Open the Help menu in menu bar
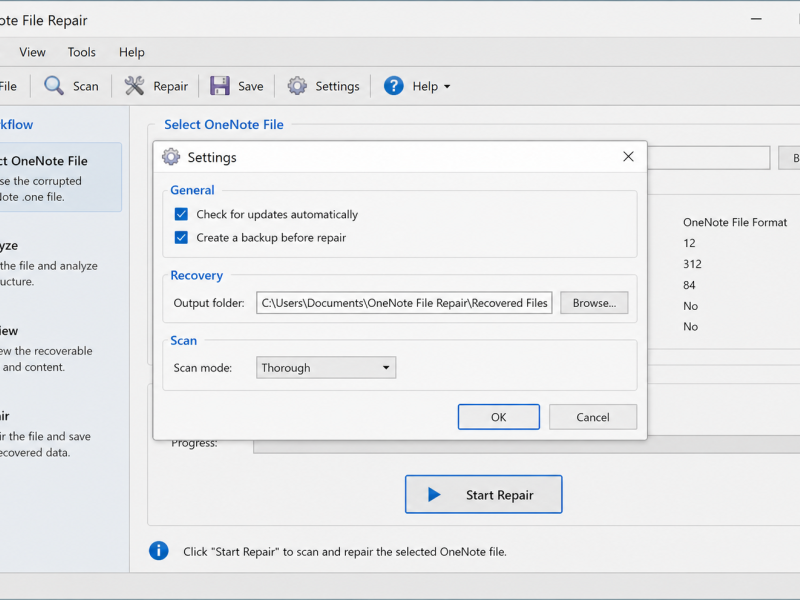The image size is (800, 600). [132, 52]
